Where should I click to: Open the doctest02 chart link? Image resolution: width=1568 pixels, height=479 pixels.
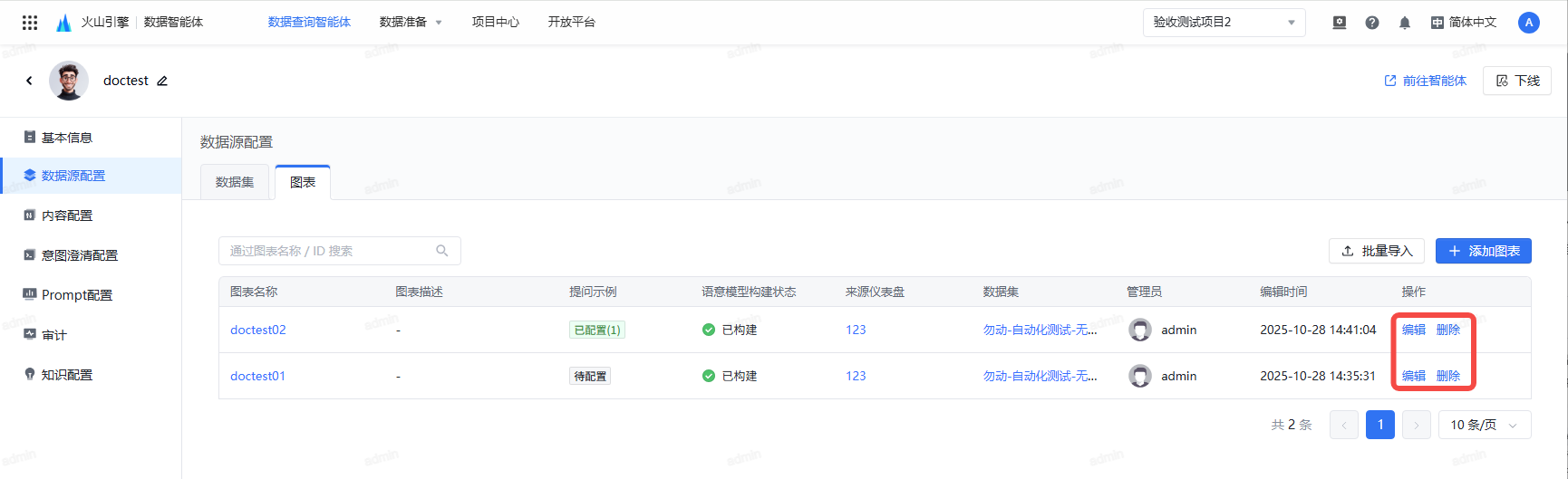tap(258, 330)
